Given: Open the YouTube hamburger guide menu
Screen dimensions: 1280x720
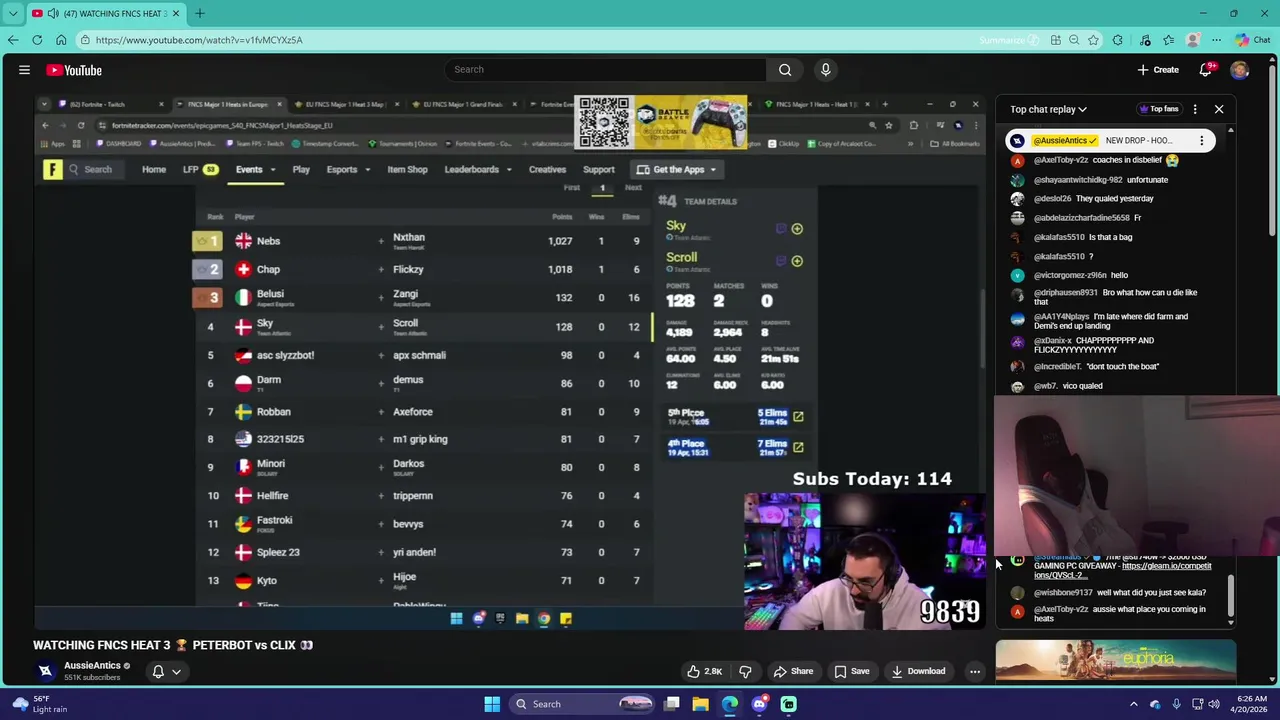Looking at the screenshot, I should pyautogui.click(x=24, y=70).
